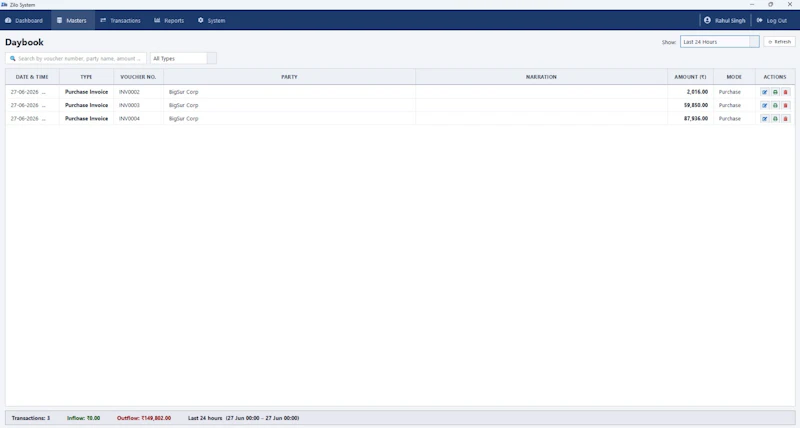The width and height of the screenshot is (800, 428).
Task: Open the System menu
Action: [212, 20]
